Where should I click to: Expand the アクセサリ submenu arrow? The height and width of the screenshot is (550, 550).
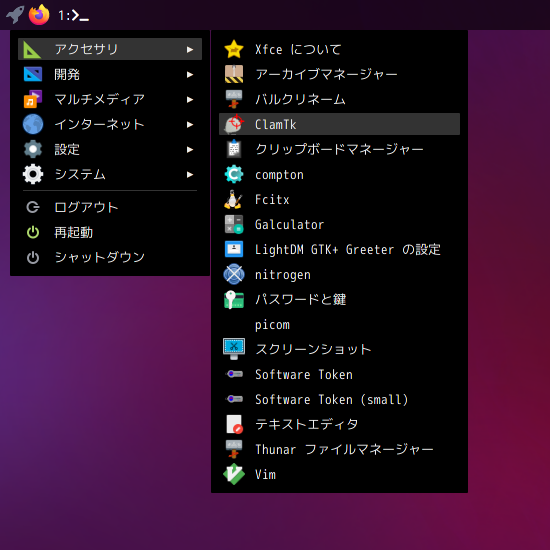[x=190, y=49]
